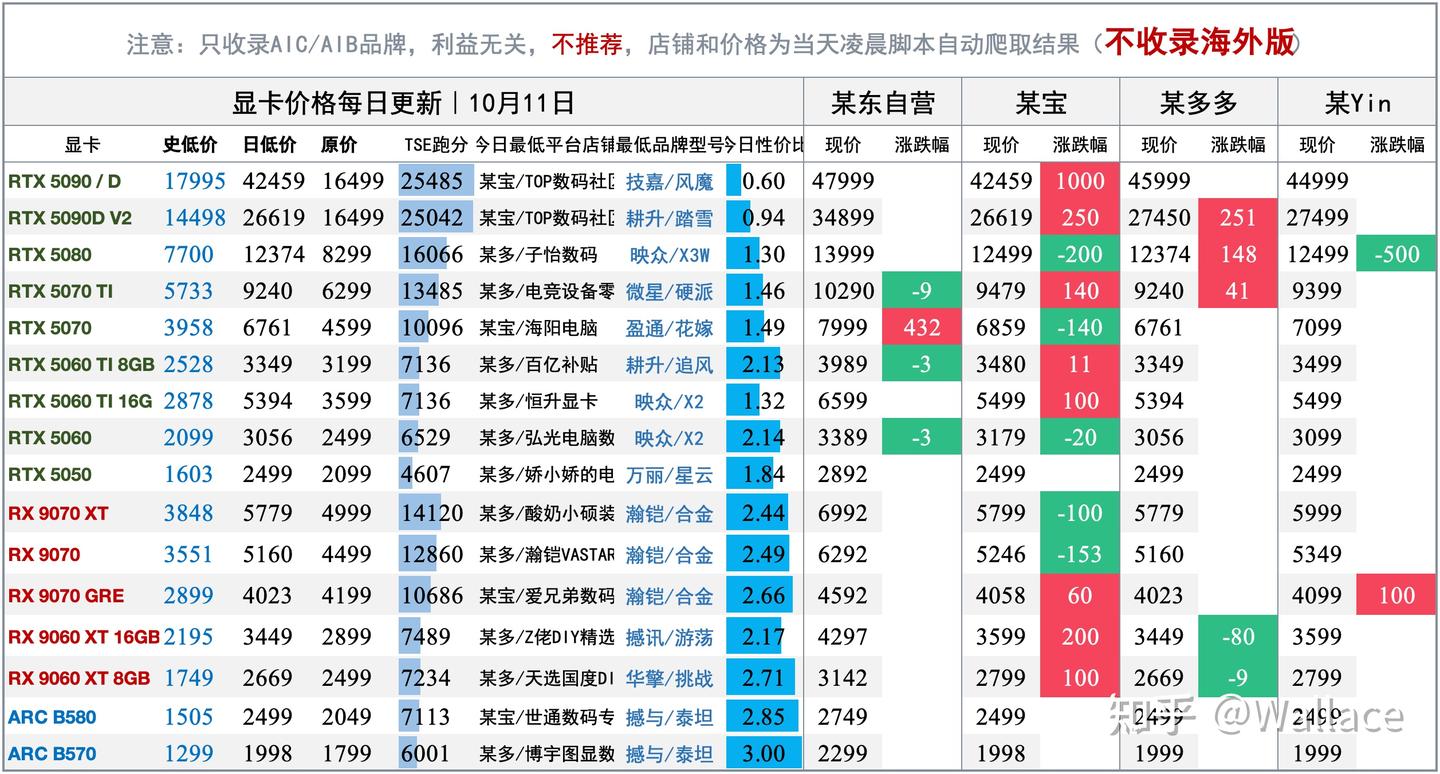Click the shop cell 某多/子怡数码
Viewport: 1440px width, 774px height.
pos(538,255)
